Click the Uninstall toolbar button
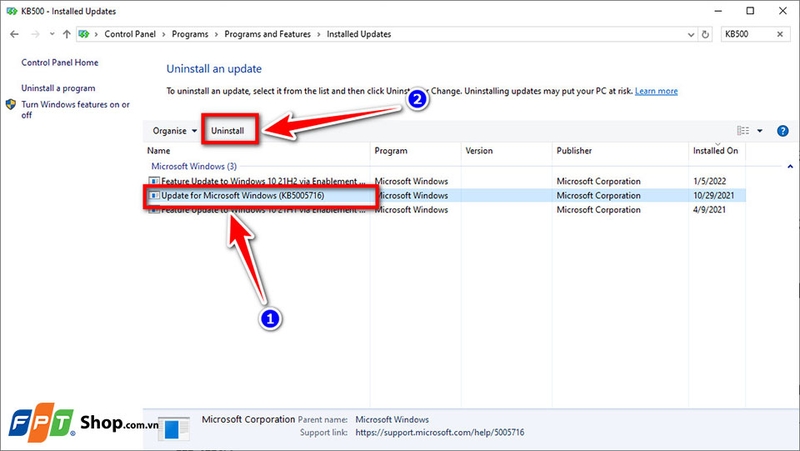 pyautogui.click(x=228, y=131)
